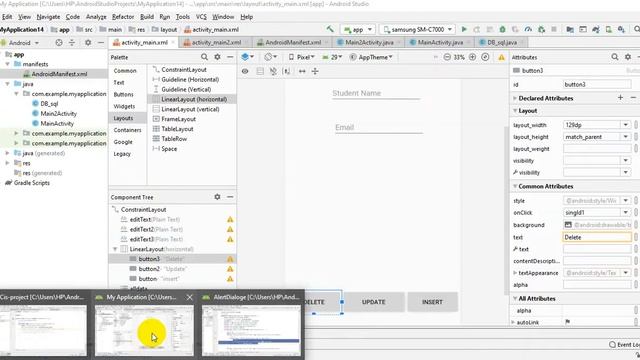Image resolution: width=640 pixels, height=360 pixels.
Task: Collapse LinearLayout in Component Tree
Action: pos(115,249)
